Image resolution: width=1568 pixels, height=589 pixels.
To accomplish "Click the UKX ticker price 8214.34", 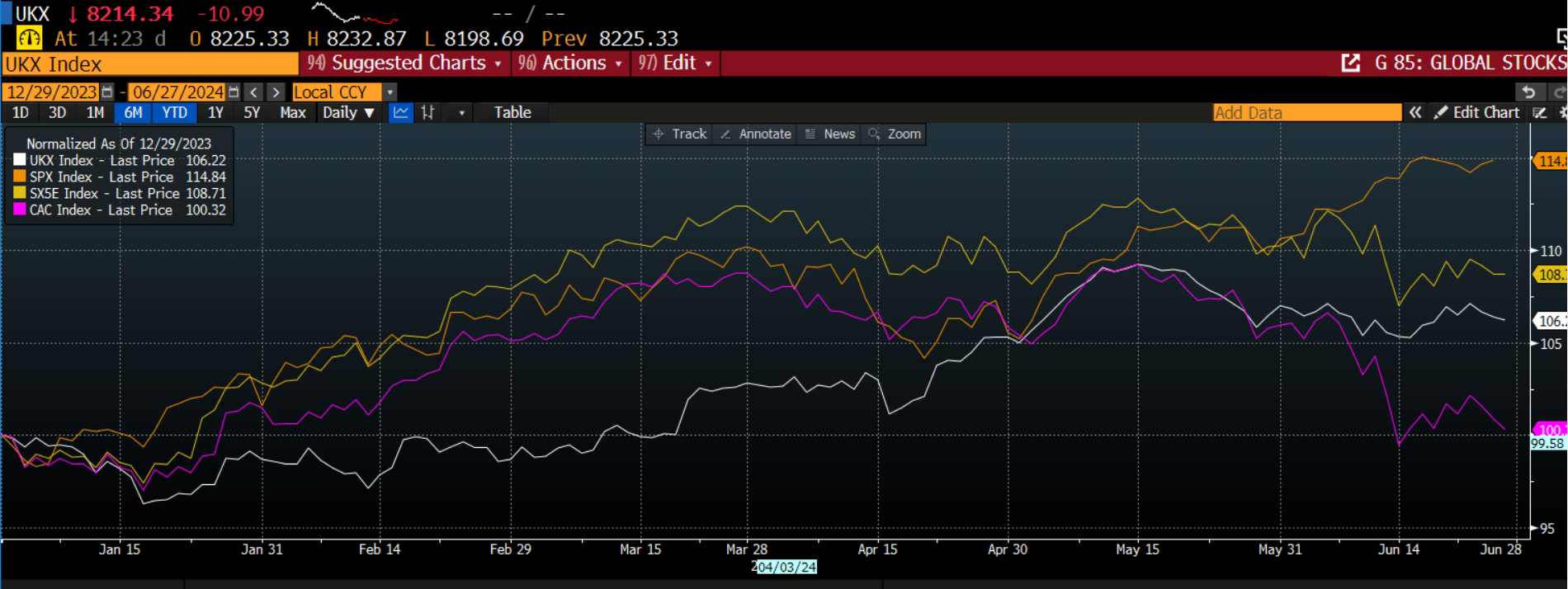I will click(130, 14).
